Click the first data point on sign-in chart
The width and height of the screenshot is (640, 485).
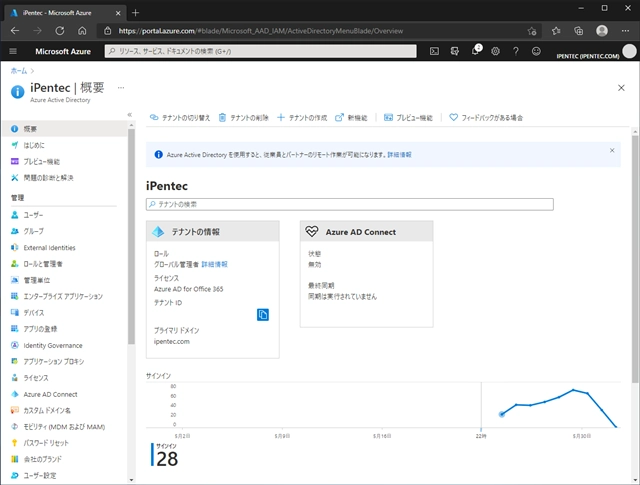click(502, 414)
